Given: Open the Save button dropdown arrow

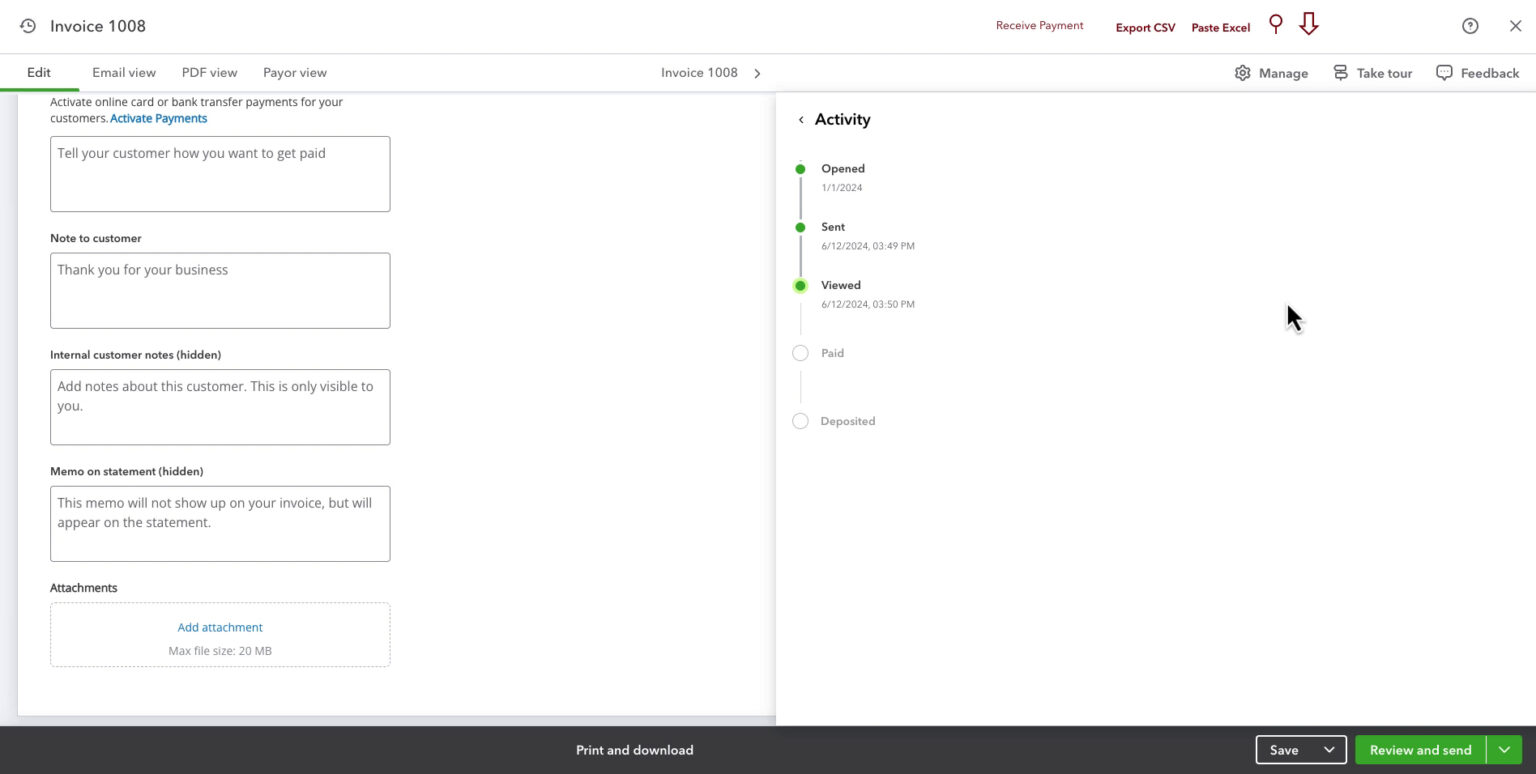Looking at the screenshot, I should (1329, 750).
